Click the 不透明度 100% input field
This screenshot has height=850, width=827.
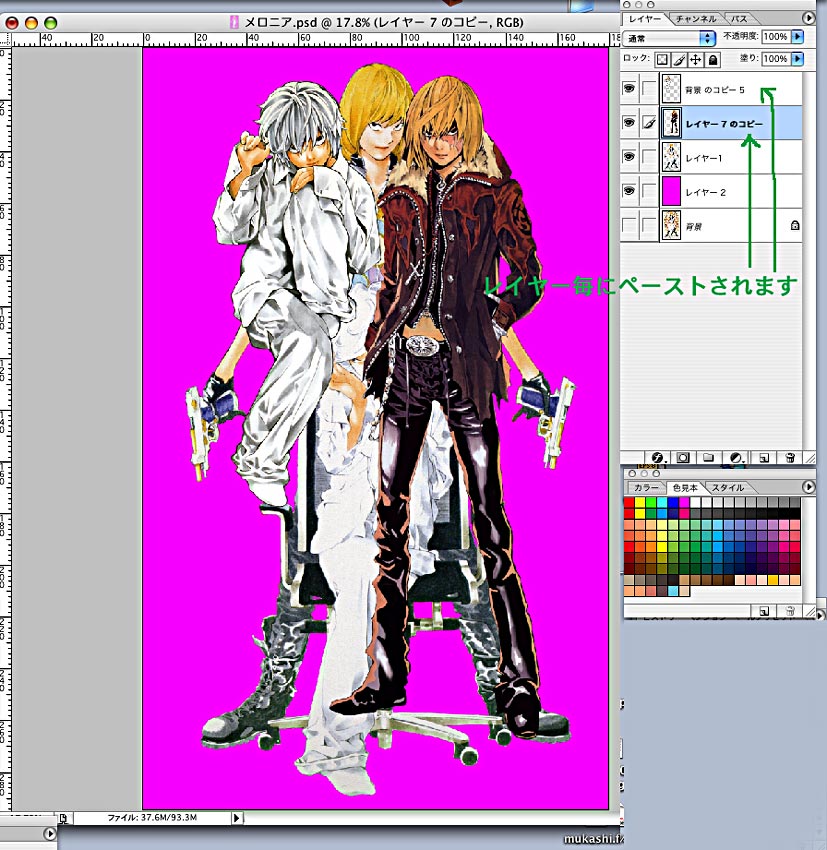point(776,36)
